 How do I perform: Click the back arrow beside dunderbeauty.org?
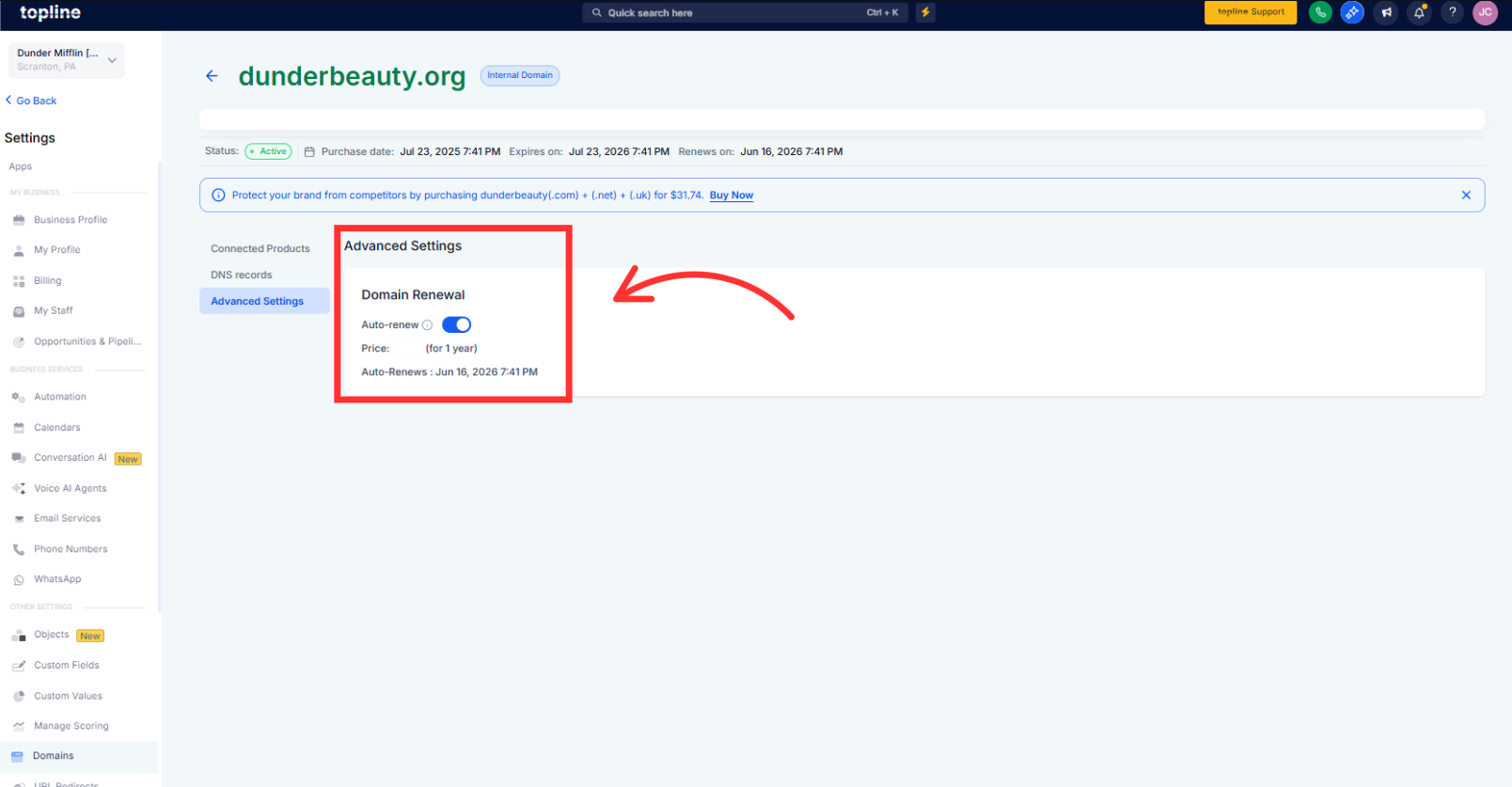212,76
